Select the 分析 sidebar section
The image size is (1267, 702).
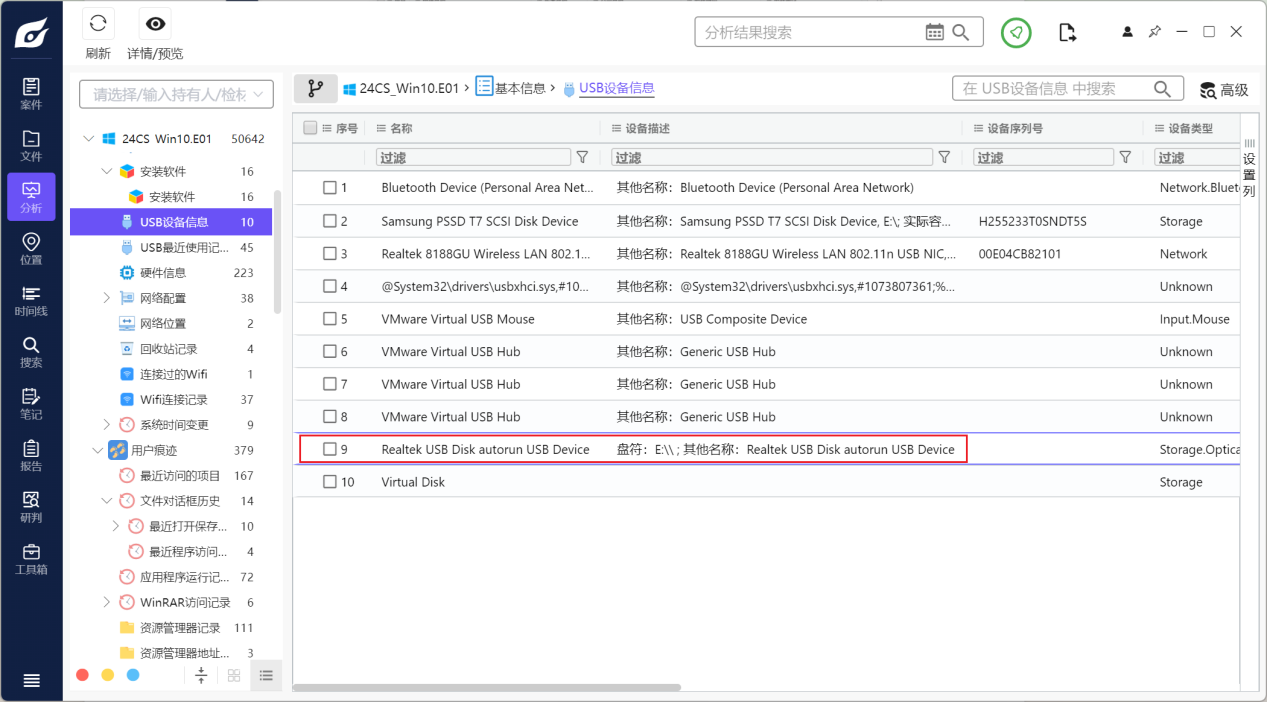(x=31, y=197)
